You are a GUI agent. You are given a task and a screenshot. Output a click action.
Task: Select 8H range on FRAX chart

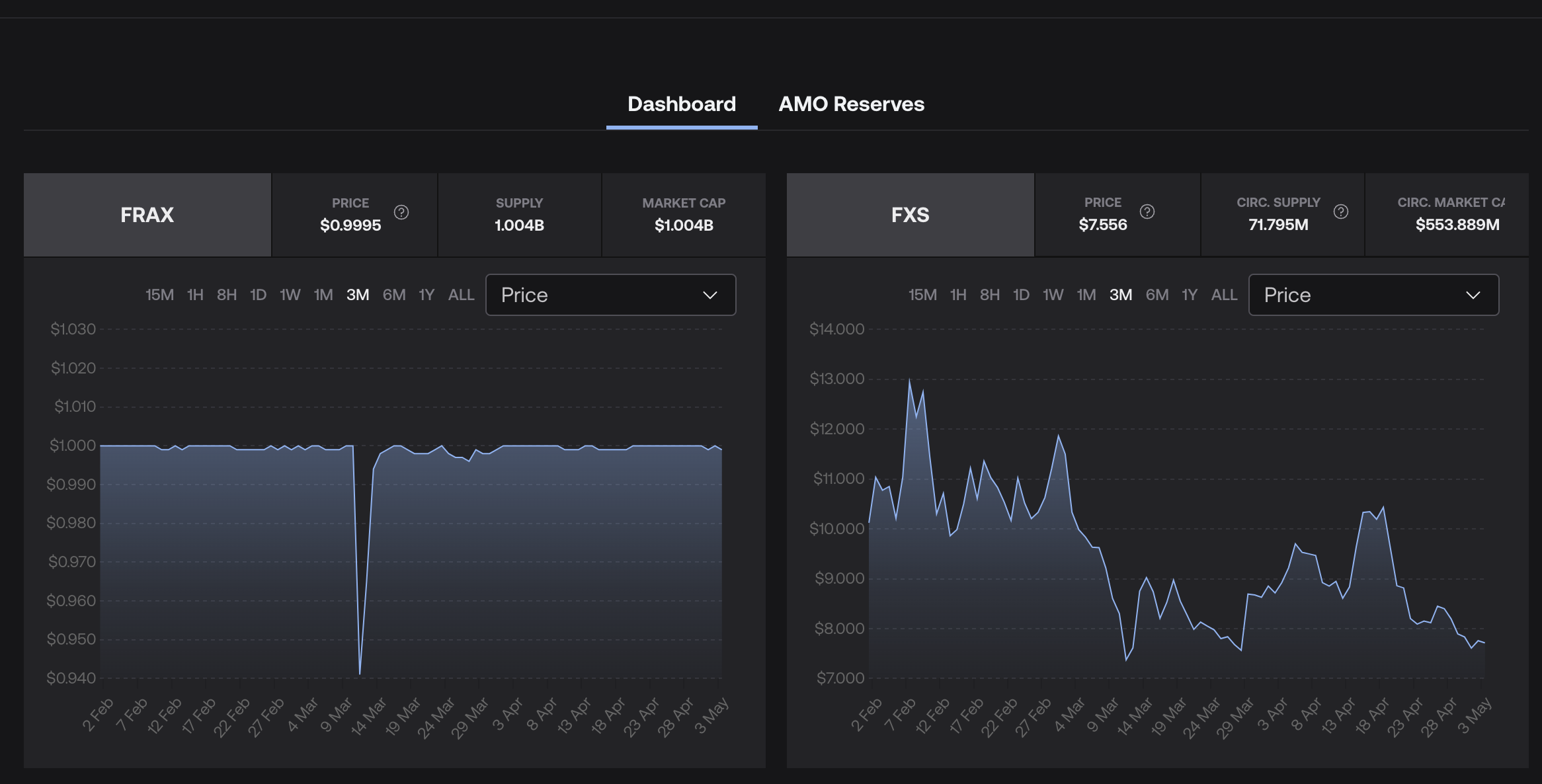tap(227, 295)
